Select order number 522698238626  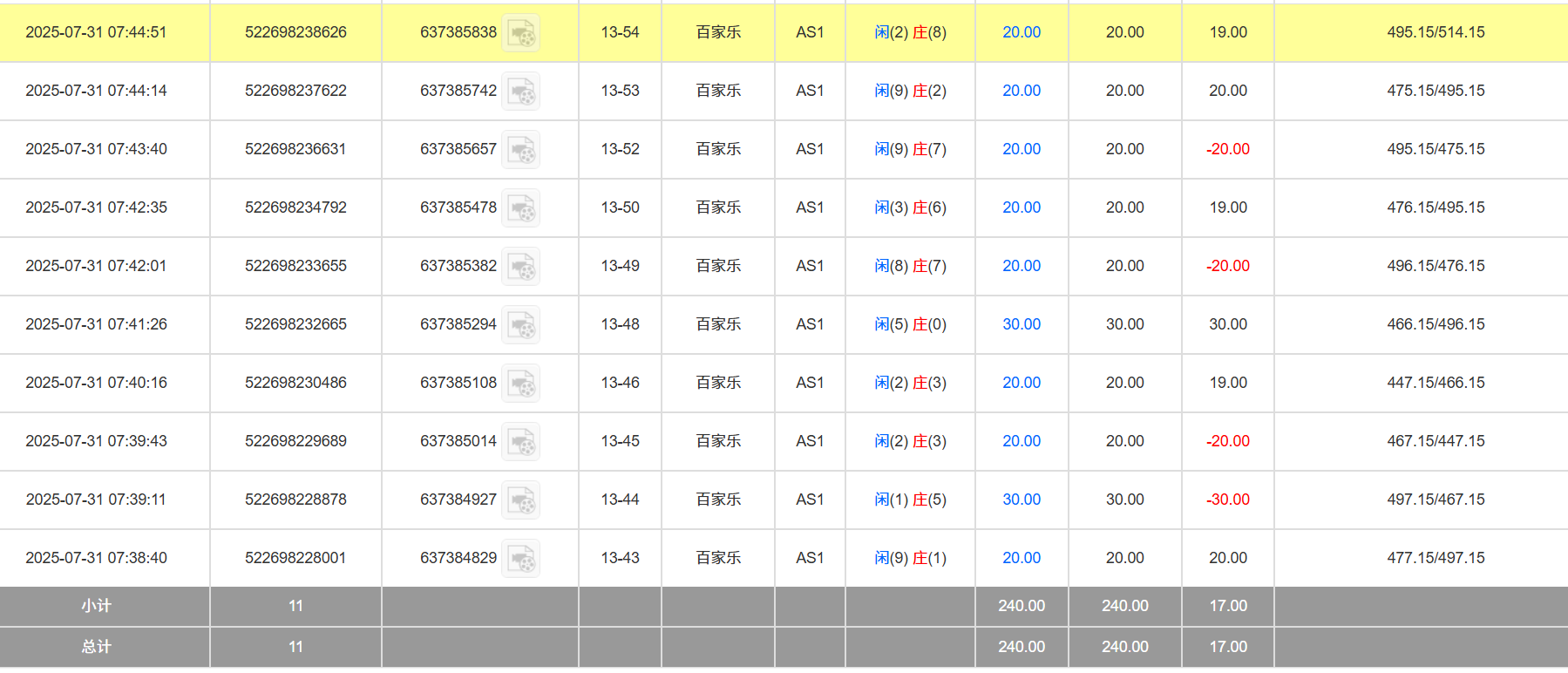point(295,32)
